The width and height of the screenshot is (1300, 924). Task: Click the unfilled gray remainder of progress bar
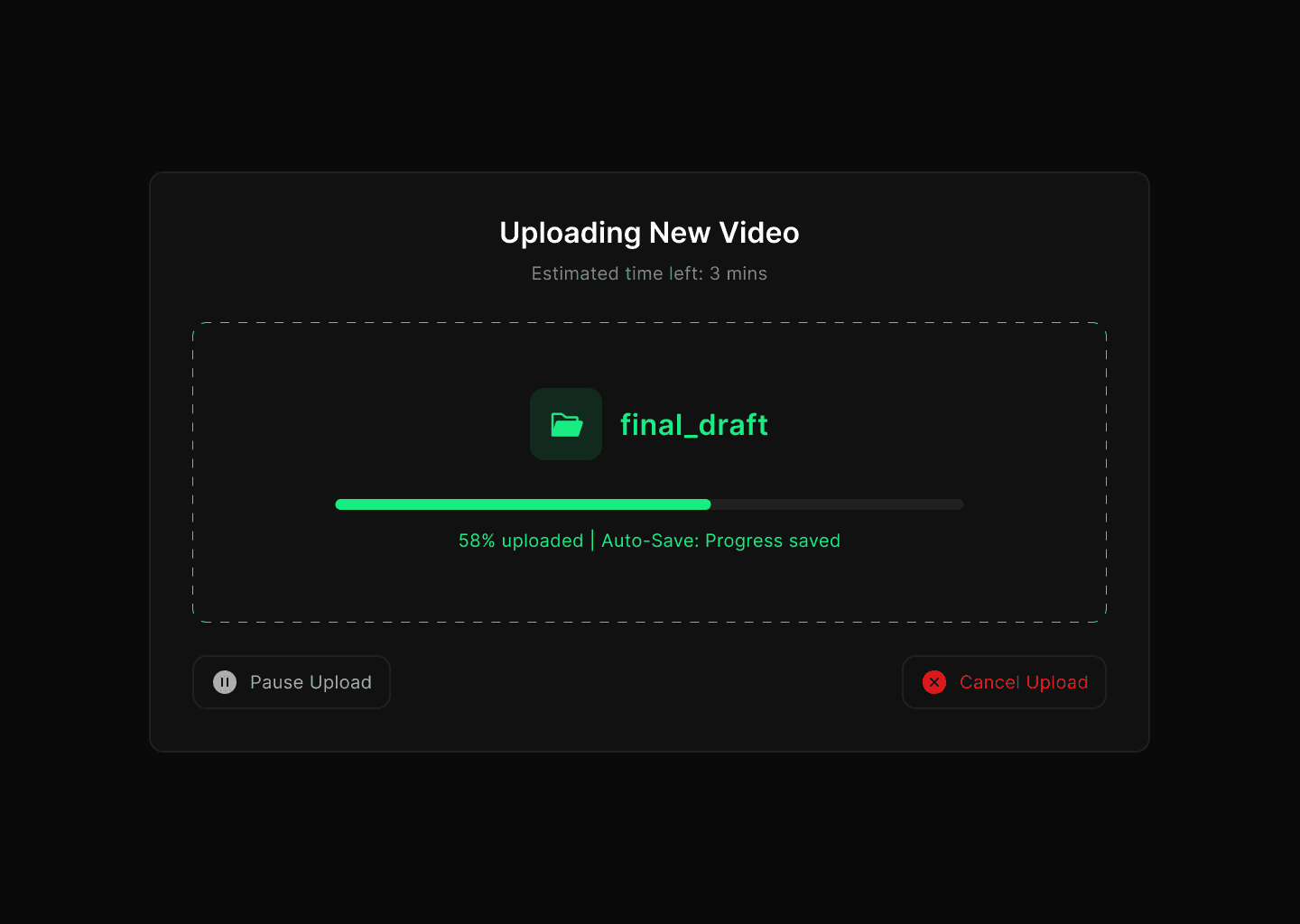pos(838,504)
